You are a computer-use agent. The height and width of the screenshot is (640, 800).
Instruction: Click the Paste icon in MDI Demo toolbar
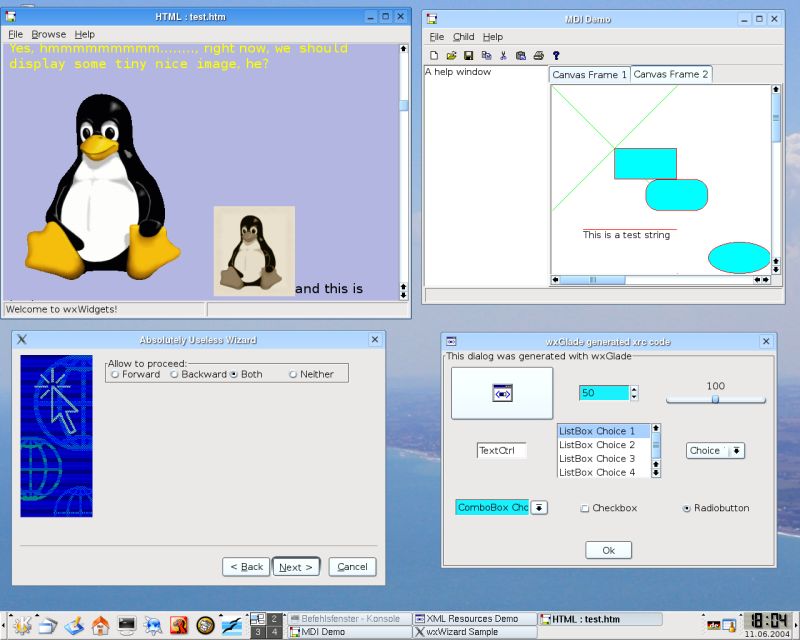tap(521, 56)
